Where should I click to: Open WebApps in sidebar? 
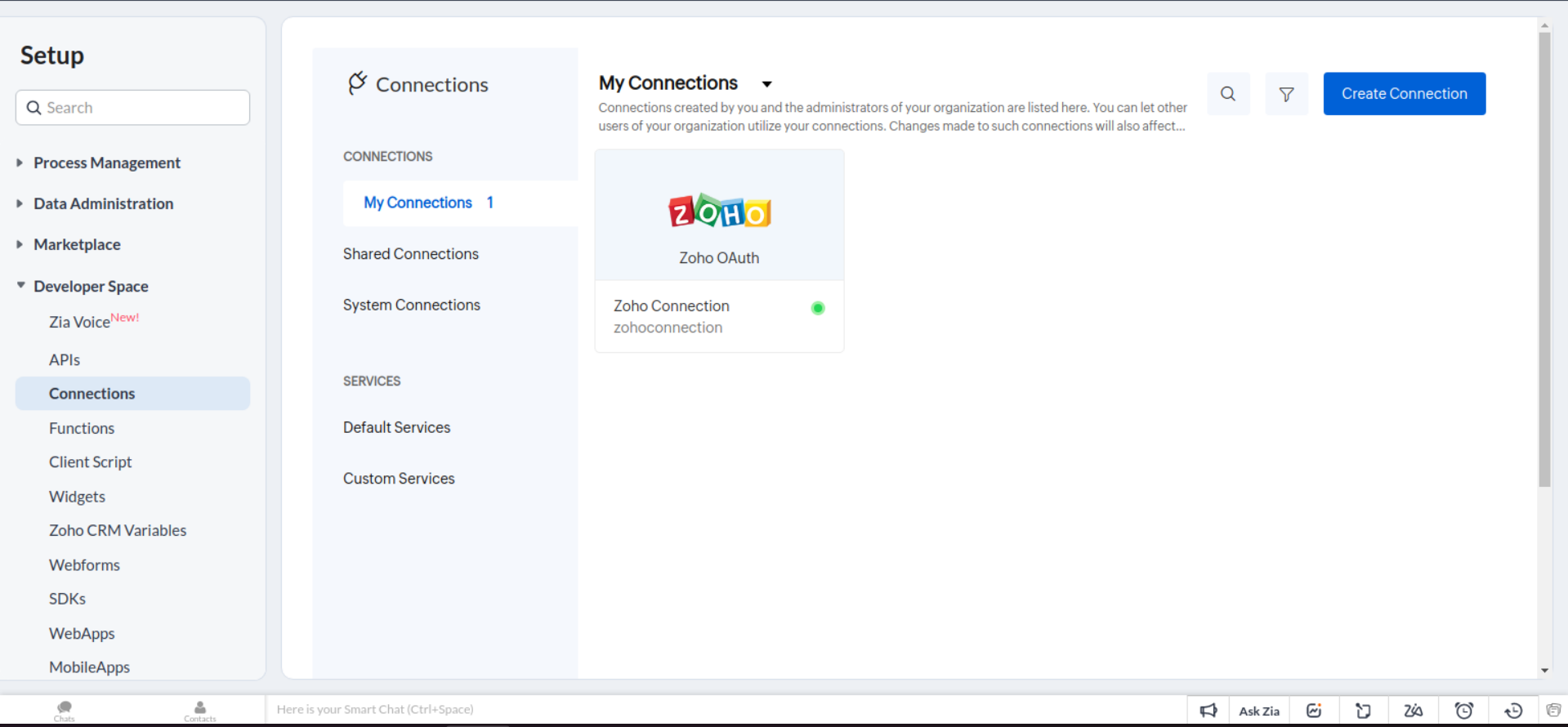(x=82, y=633)
